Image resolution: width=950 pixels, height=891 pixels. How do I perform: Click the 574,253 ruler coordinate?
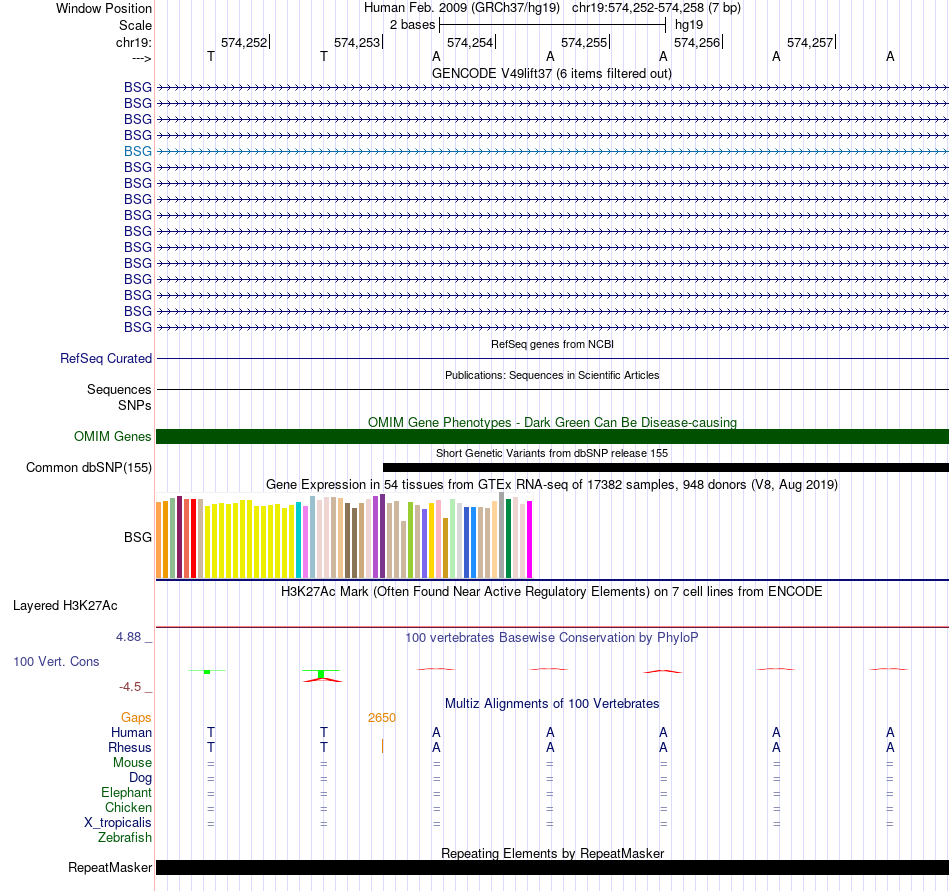[x=357, y=42]
